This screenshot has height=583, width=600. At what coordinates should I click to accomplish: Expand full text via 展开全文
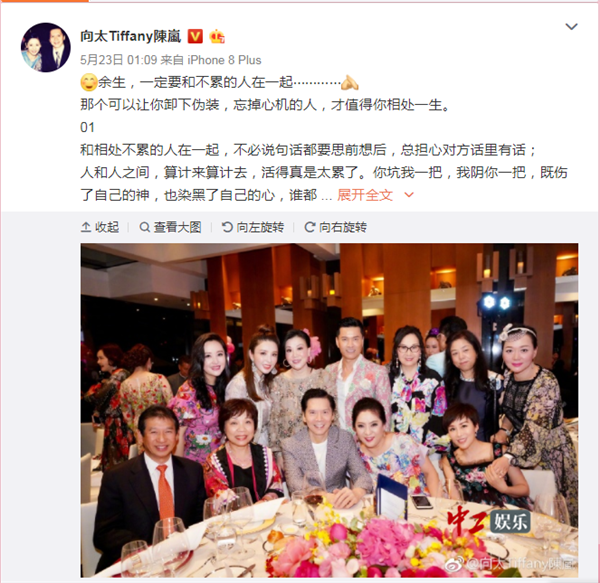point(365,195)
